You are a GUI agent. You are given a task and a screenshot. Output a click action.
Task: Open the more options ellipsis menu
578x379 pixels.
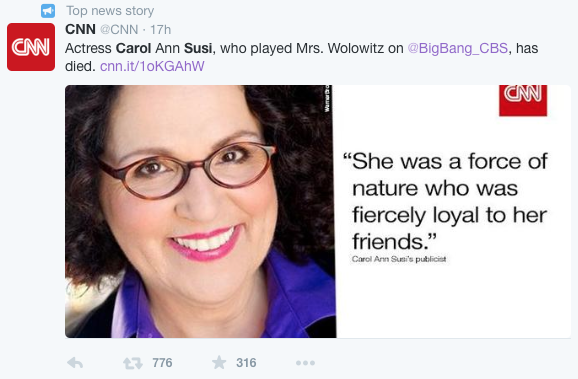(x=305, y=363)
